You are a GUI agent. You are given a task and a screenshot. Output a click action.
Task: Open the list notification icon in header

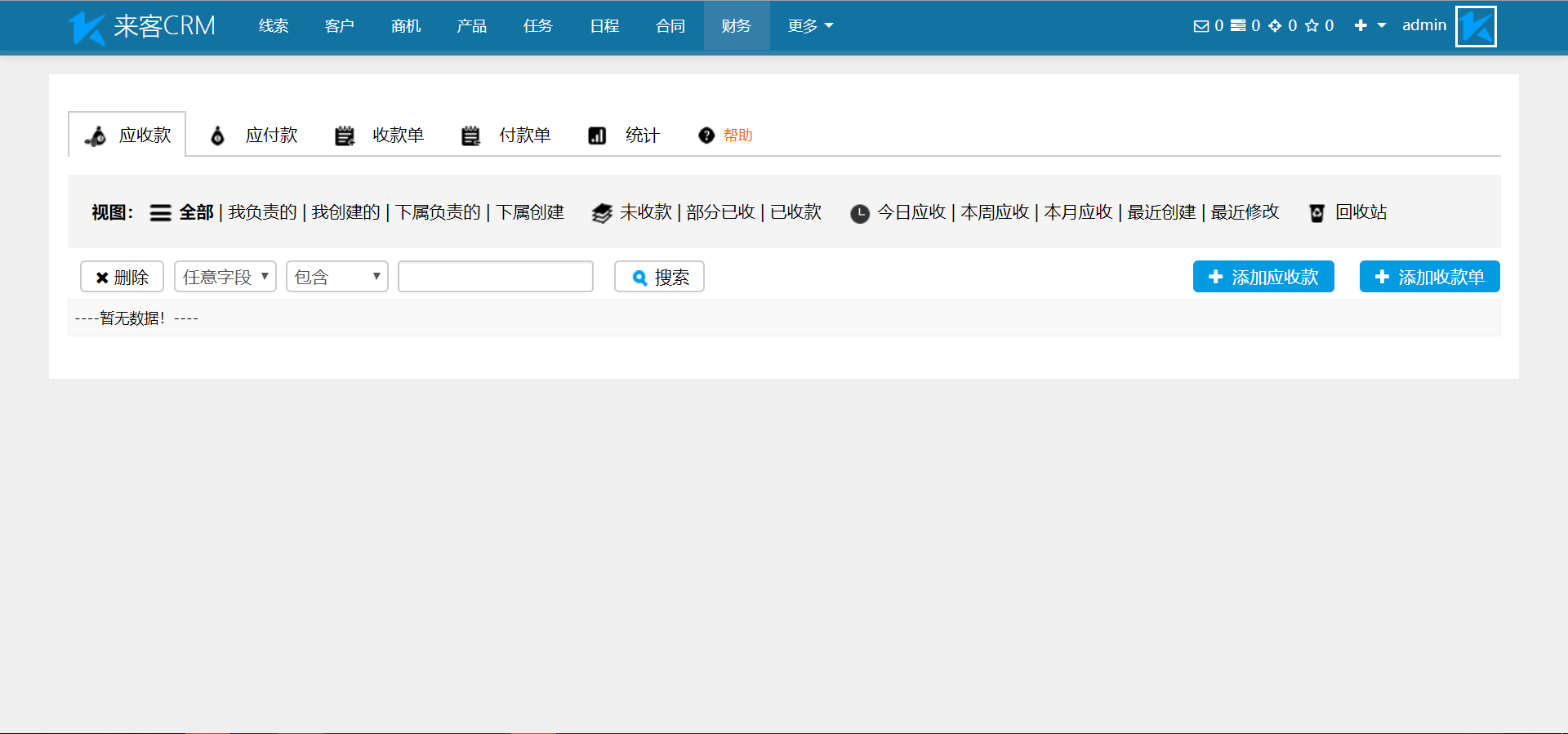1238,25
